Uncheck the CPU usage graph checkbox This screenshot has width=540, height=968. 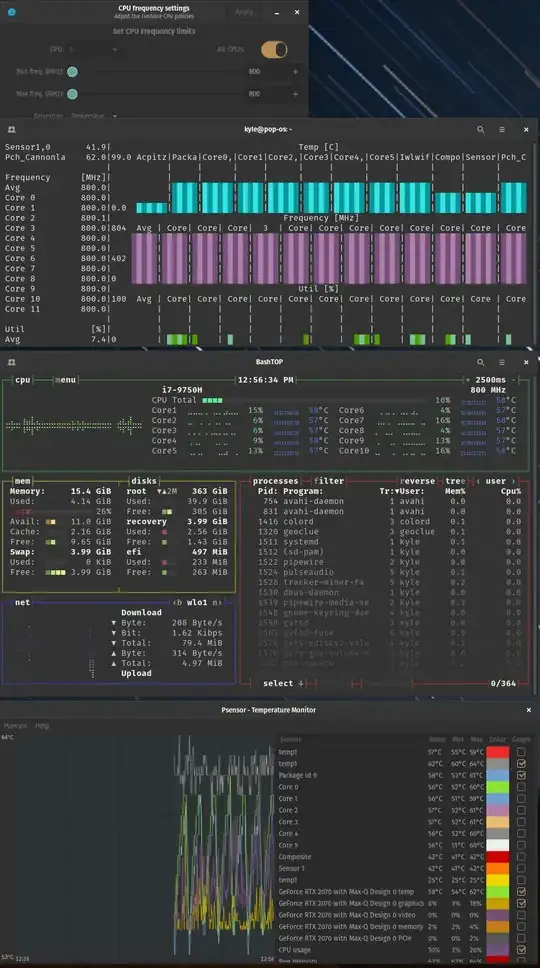(521, 949)
